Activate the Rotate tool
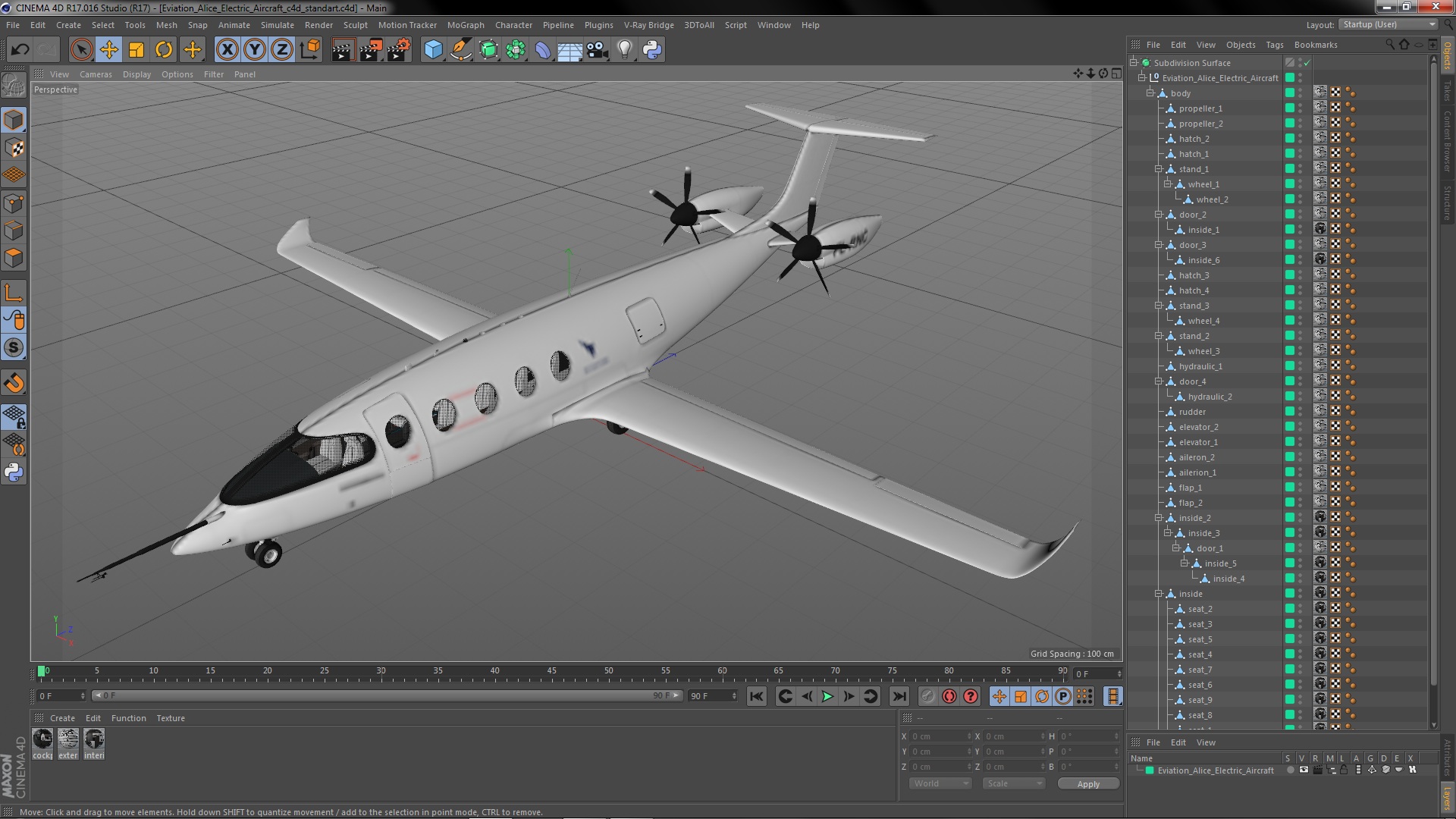The height and width of the screenshot is (819, 1456). 164,50
